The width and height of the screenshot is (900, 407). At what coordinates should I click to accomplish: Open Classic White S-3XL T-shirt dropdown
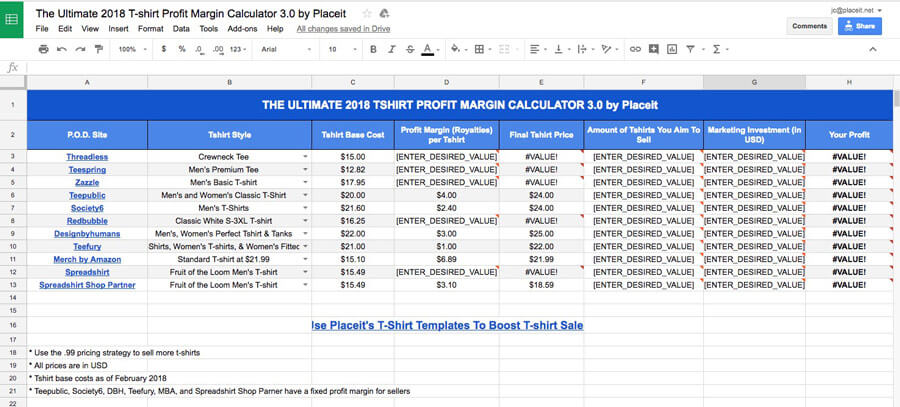point(305,221)
